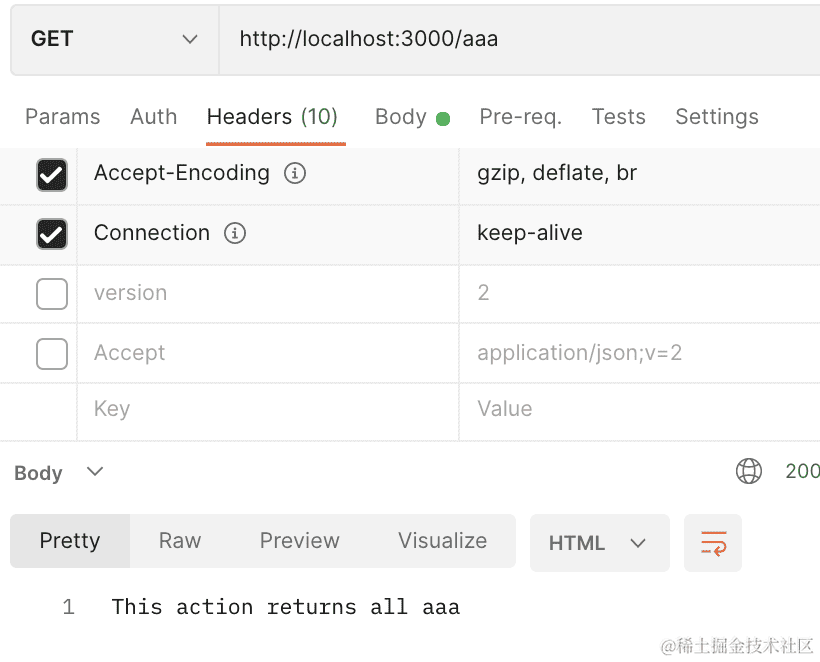Open the GET method dropdown
Screen dimensions: 820x662
tap(114, 39)
